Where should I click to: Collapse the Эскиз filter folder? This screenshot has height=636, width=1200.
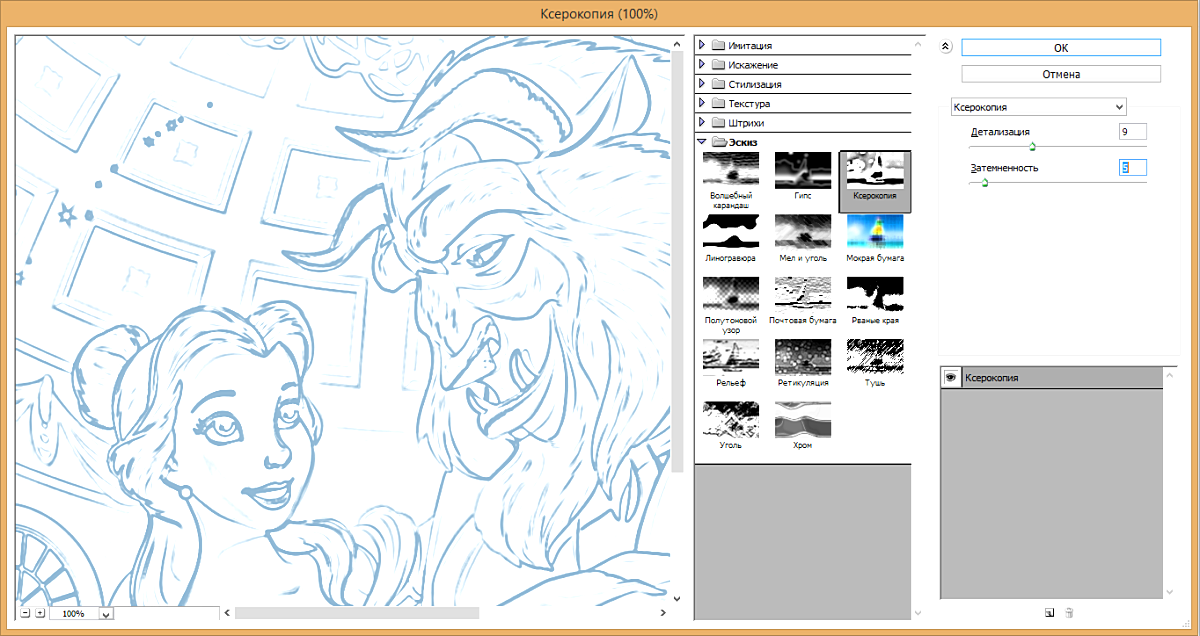[702, 142]
